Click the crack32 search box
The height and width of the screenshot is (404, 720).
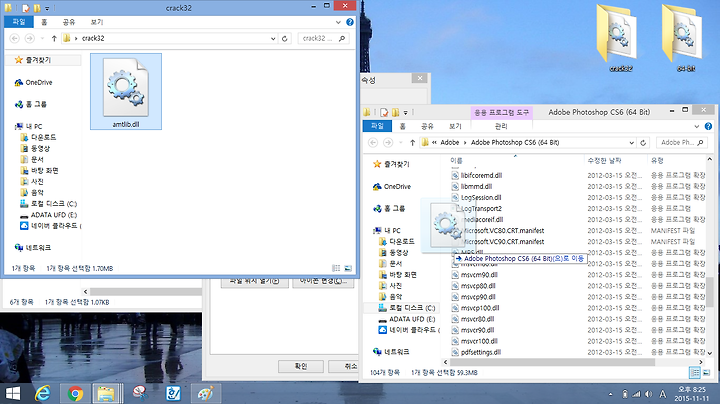tap(323, 39)
